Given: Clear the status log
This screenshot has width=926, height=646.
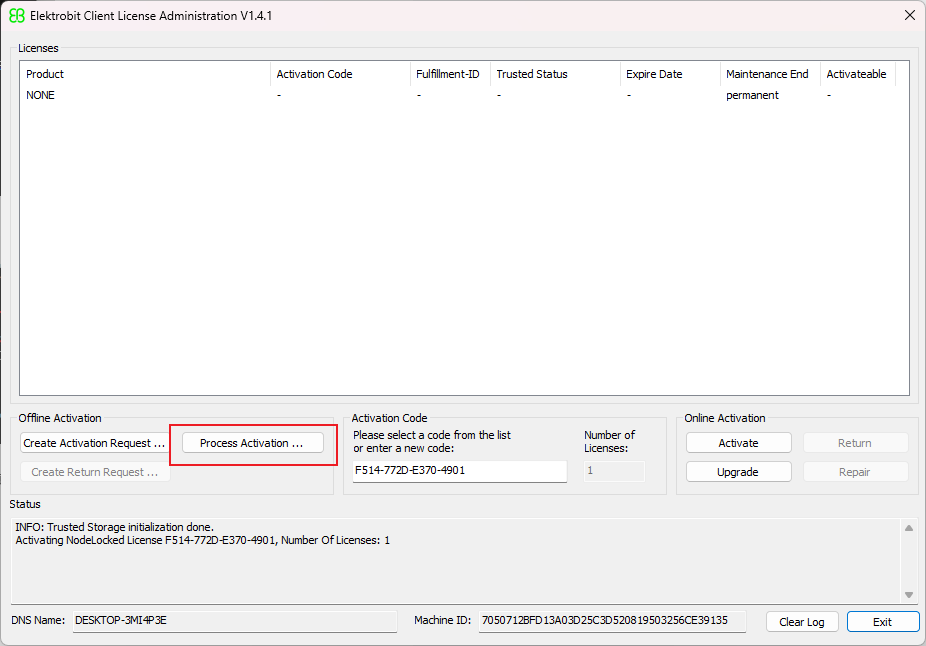Looking at the screenshot, I should [802, 621].
